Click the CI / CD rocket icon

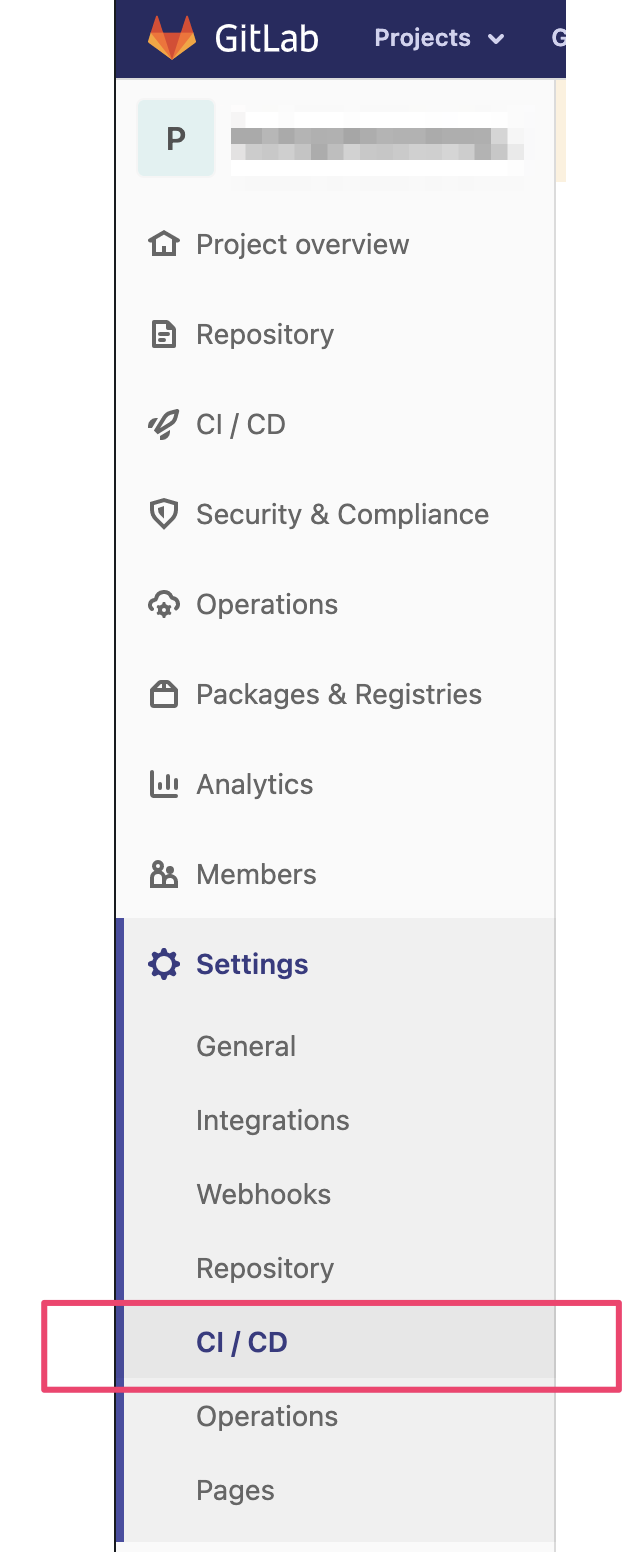coord(163,425)
